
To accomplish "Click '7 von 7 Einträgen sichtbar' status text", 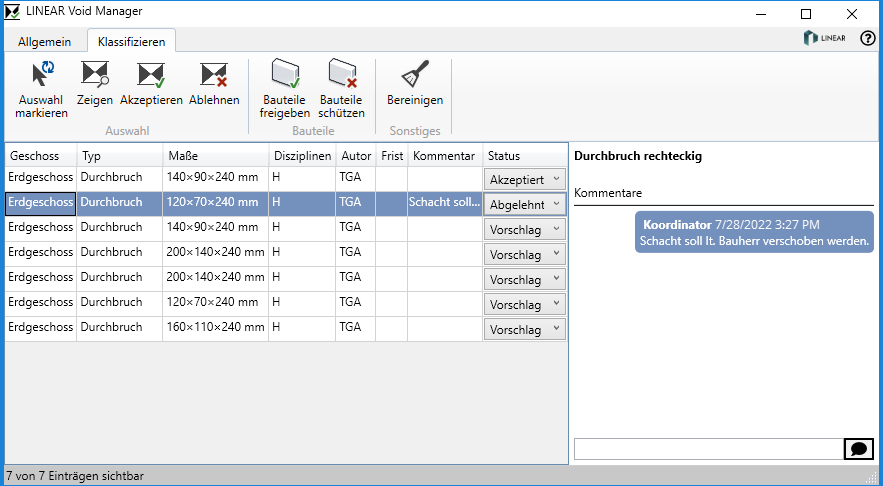I will [75, 476].
